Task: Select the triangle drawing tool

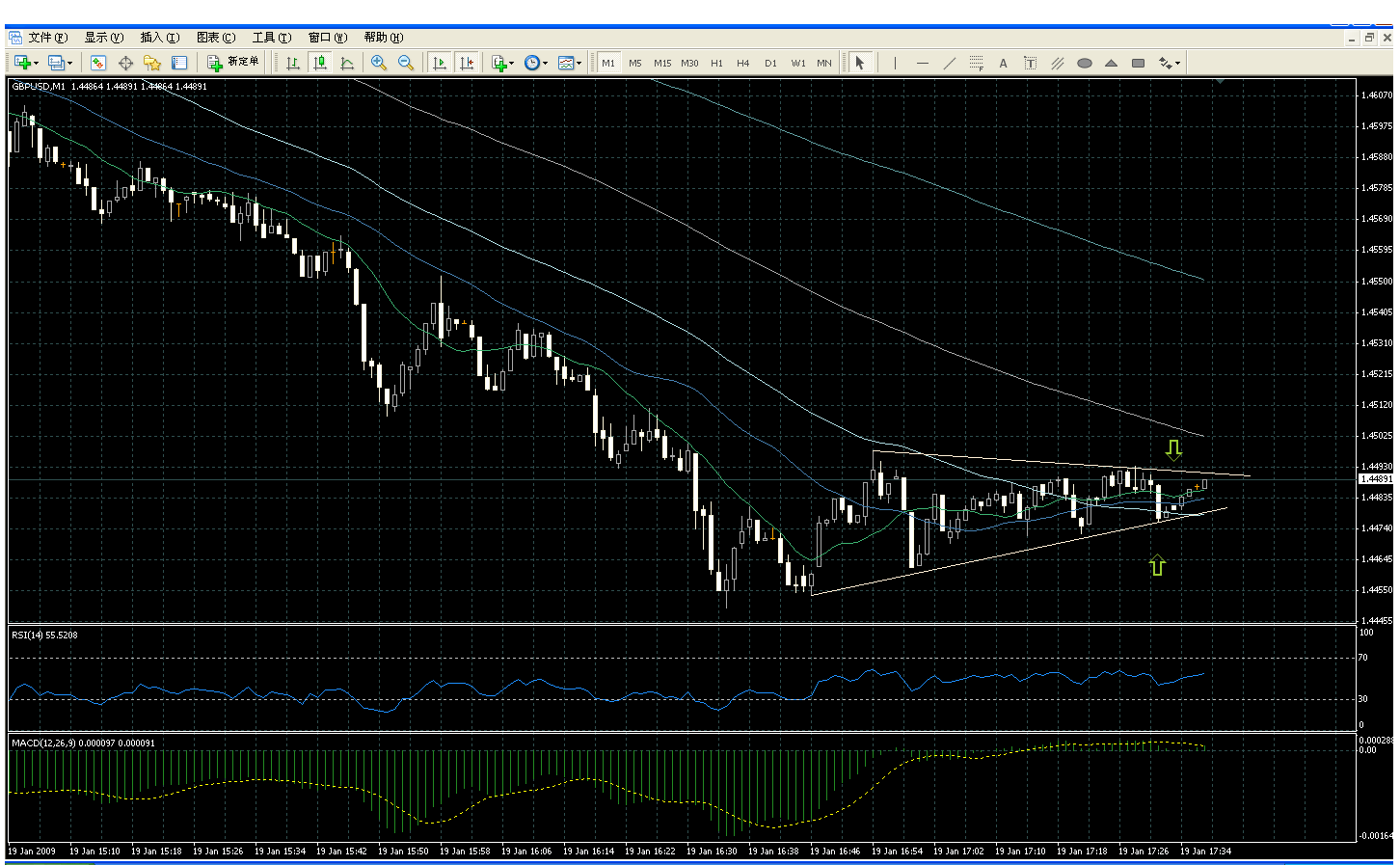Action: click(x=1112, y=63)
